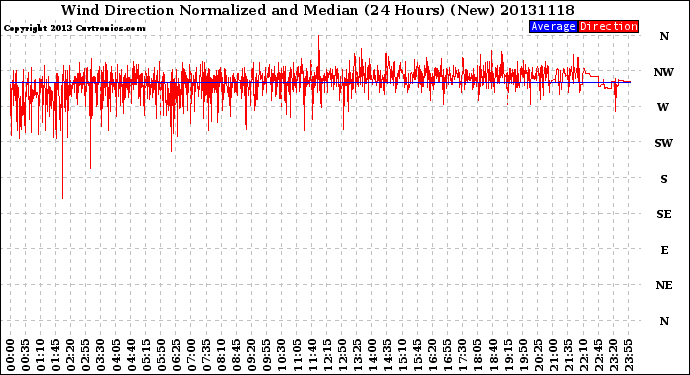
Task: Click the 12:50 time axis label
Action: (342, 355)
